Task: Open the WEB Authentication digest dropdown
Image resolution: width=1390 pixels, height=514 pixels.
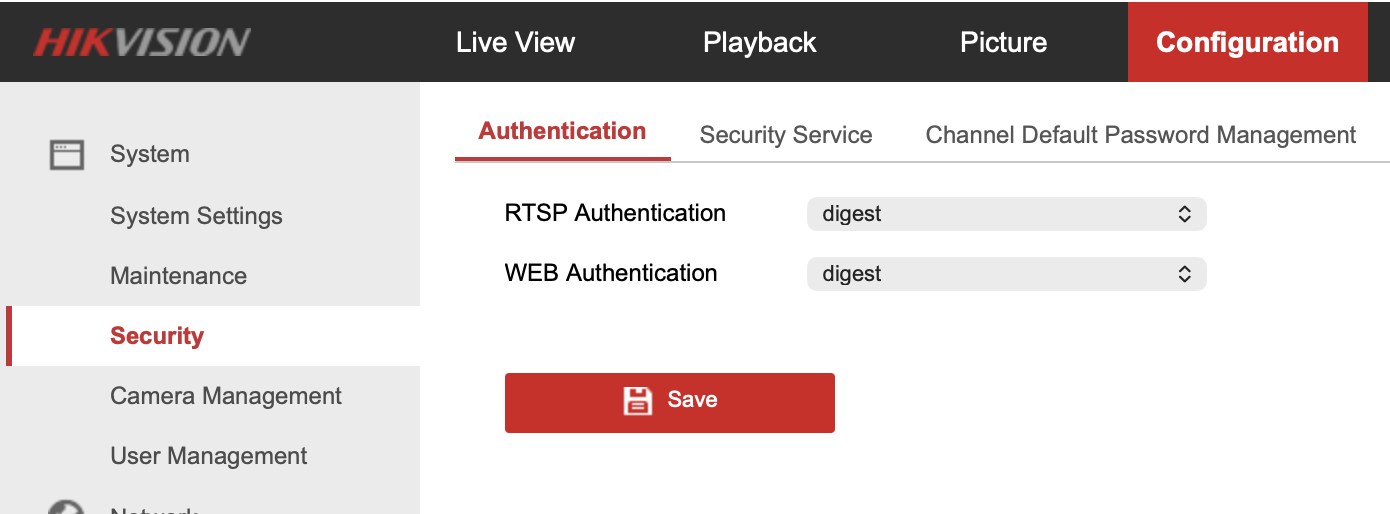Action: [x=1006, y=274]
